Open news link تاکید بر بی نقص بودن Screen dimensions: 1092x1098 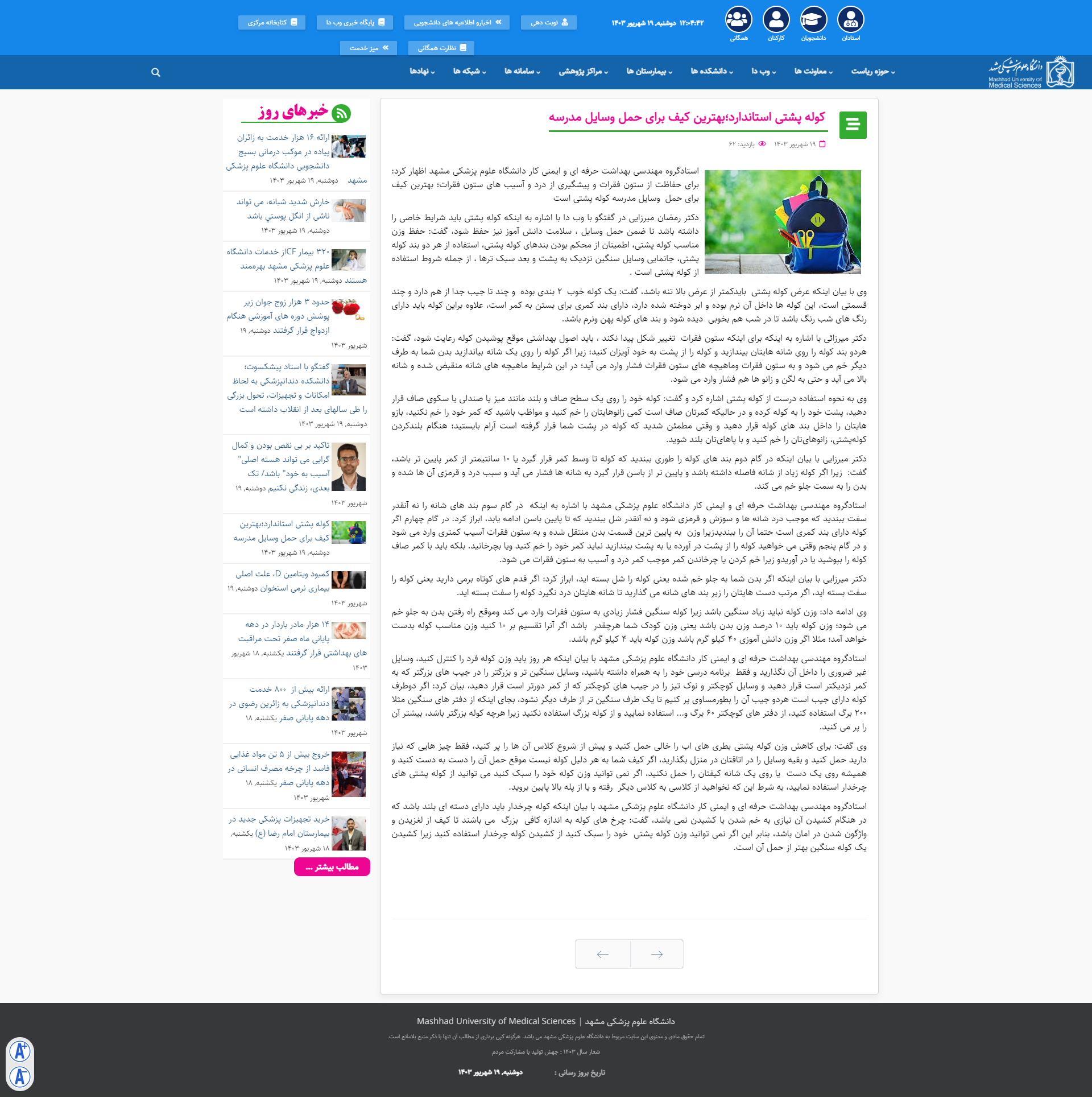(x=280, y=467)
